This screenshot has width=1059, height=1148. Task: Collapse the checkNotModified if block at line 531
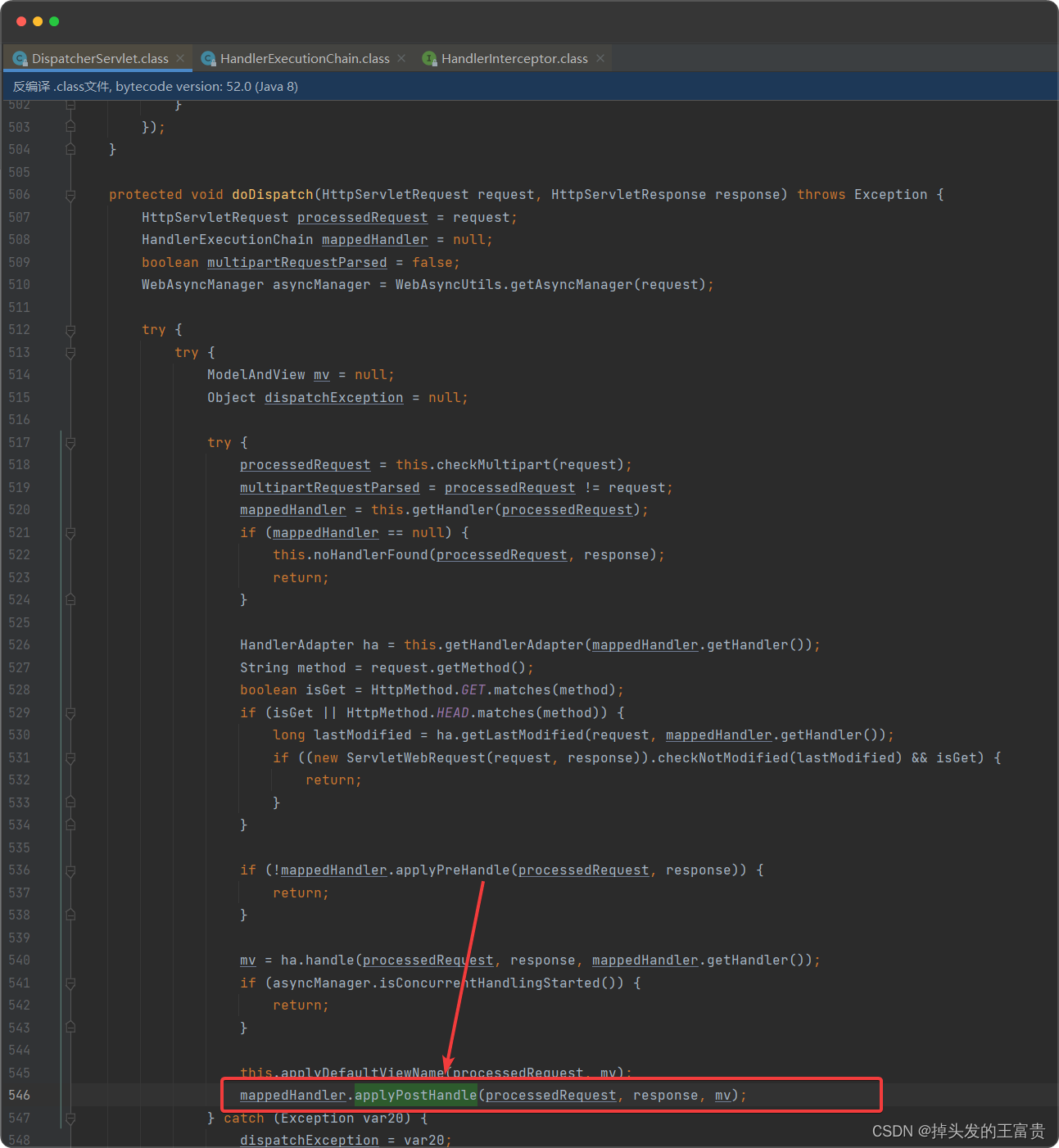click(x=70, y=758)
